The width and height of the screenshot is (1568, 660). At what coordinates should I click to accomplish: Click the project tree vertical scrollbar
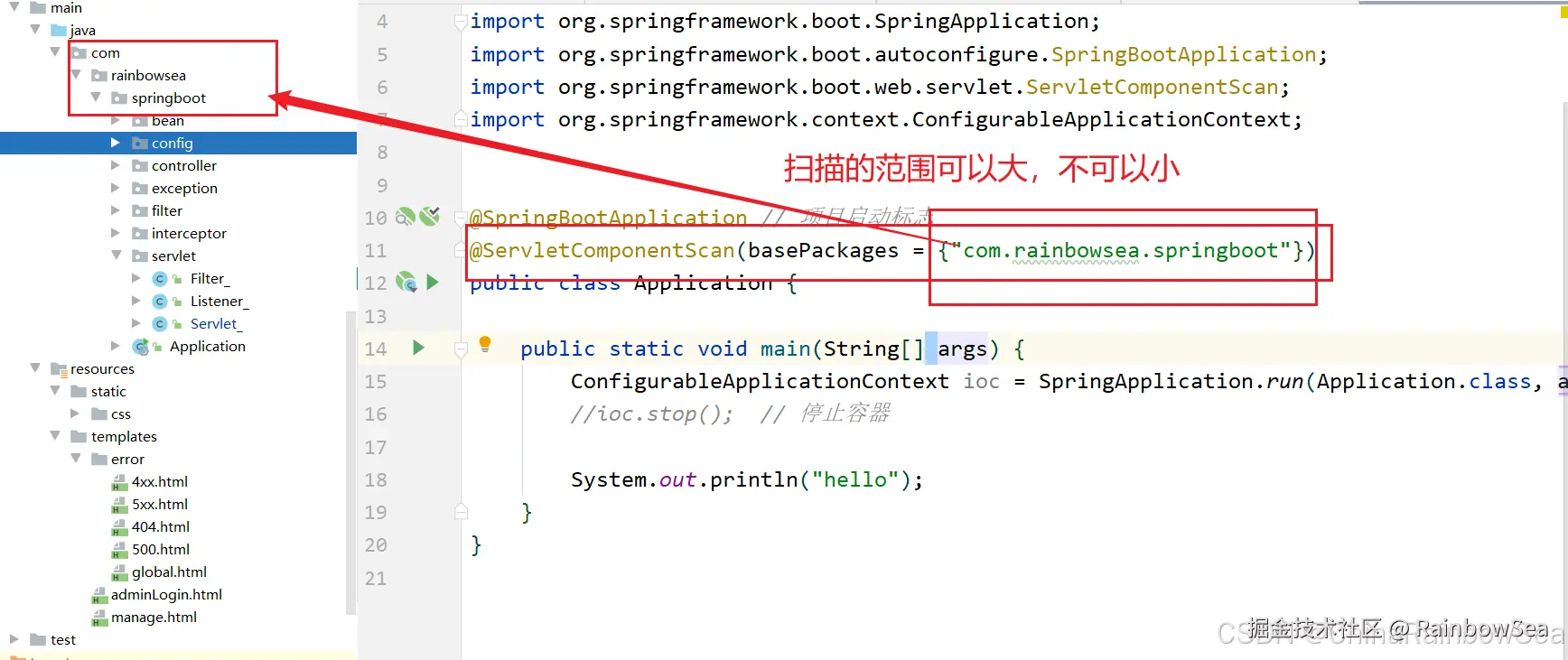click(x=350, y=462)
